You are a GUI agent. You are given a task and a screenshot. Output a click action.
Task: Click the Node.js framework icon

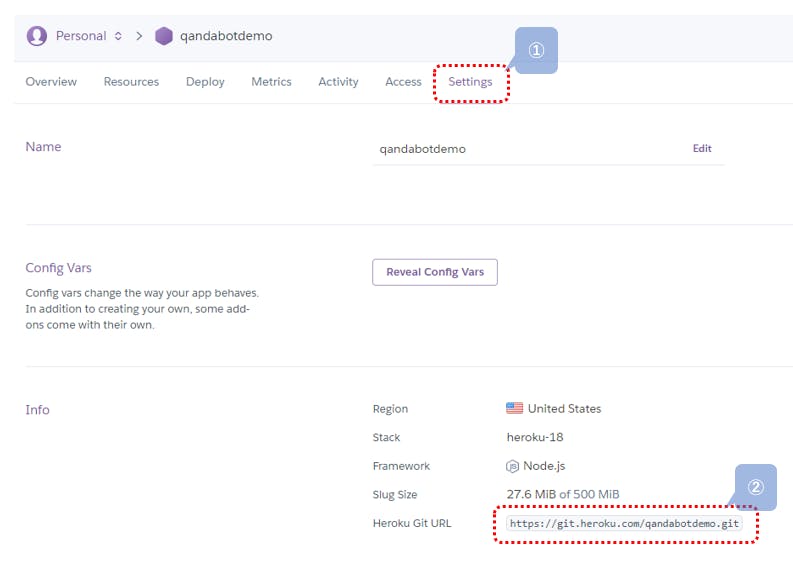[x=512, y=466]
